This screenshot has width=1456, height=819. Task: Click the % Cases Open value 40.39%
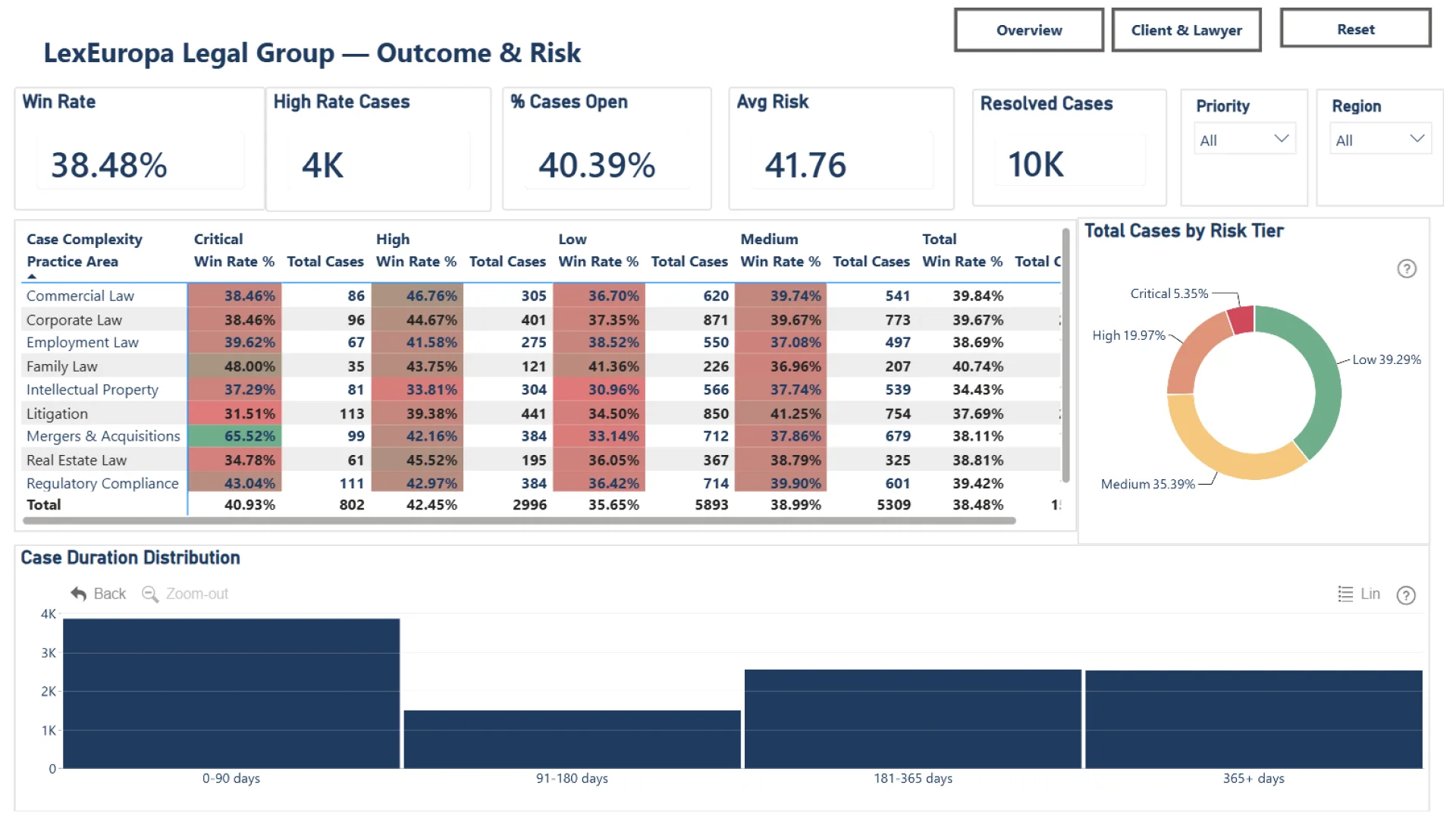pos(597,165)
